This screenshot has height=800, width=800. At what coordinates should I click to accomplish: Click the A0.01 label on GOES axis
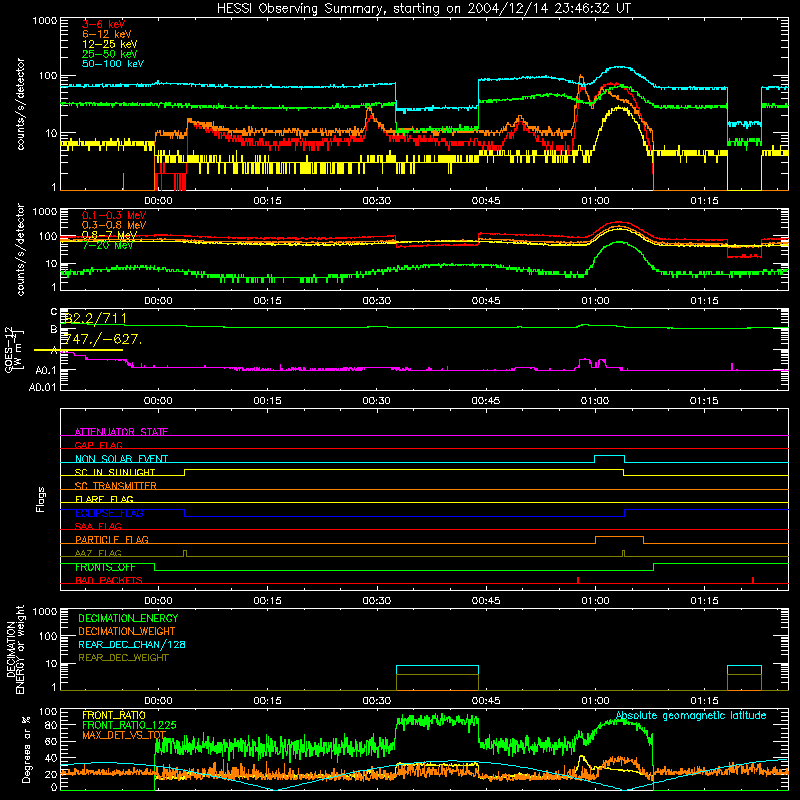tap(42, 387)
